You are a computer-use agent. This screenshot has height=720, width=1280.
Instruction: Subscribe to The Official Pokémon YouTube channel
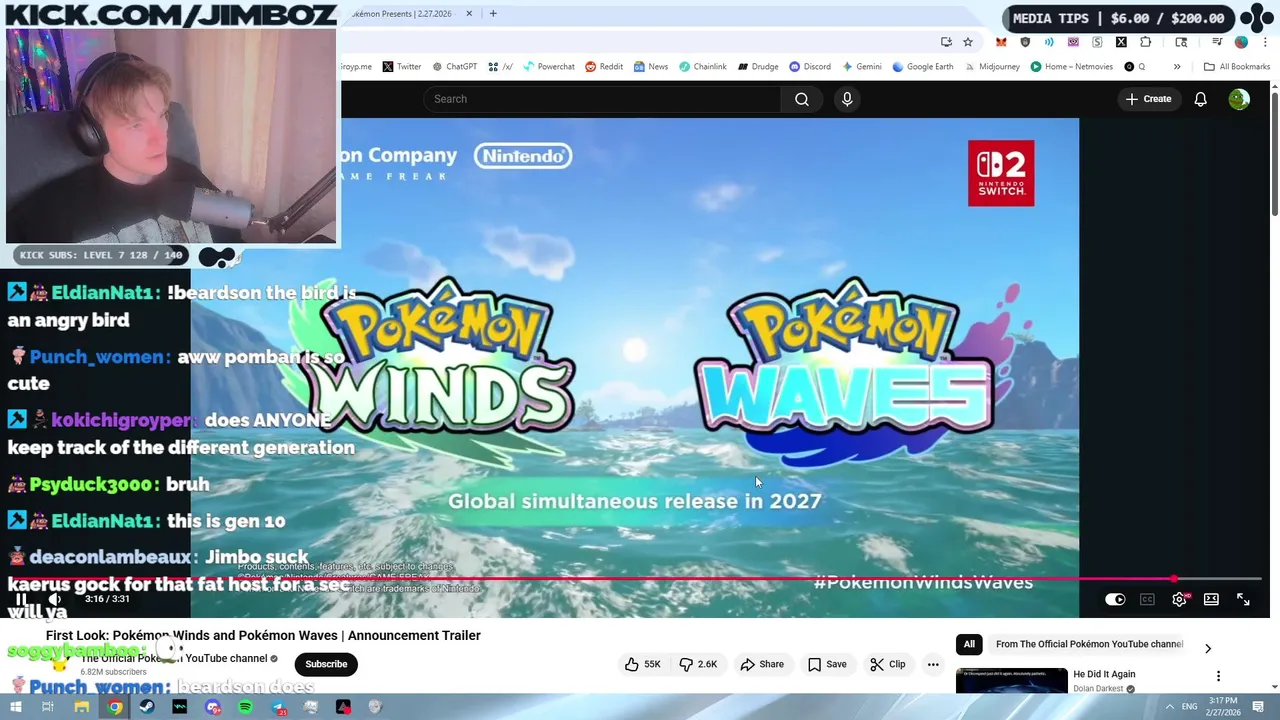326,664
